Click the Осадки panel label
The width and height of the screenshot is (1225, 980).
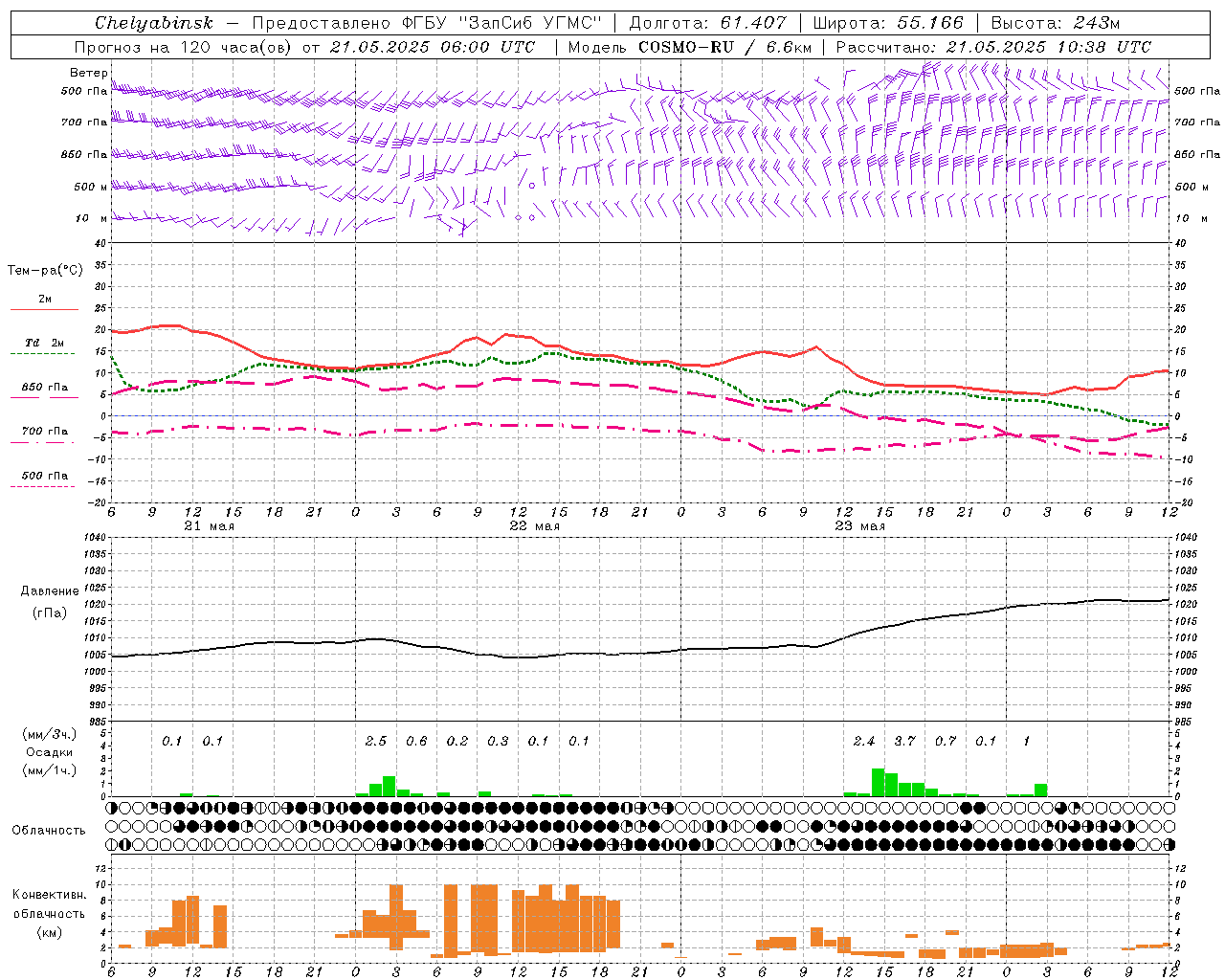click(x=50, y=752)
